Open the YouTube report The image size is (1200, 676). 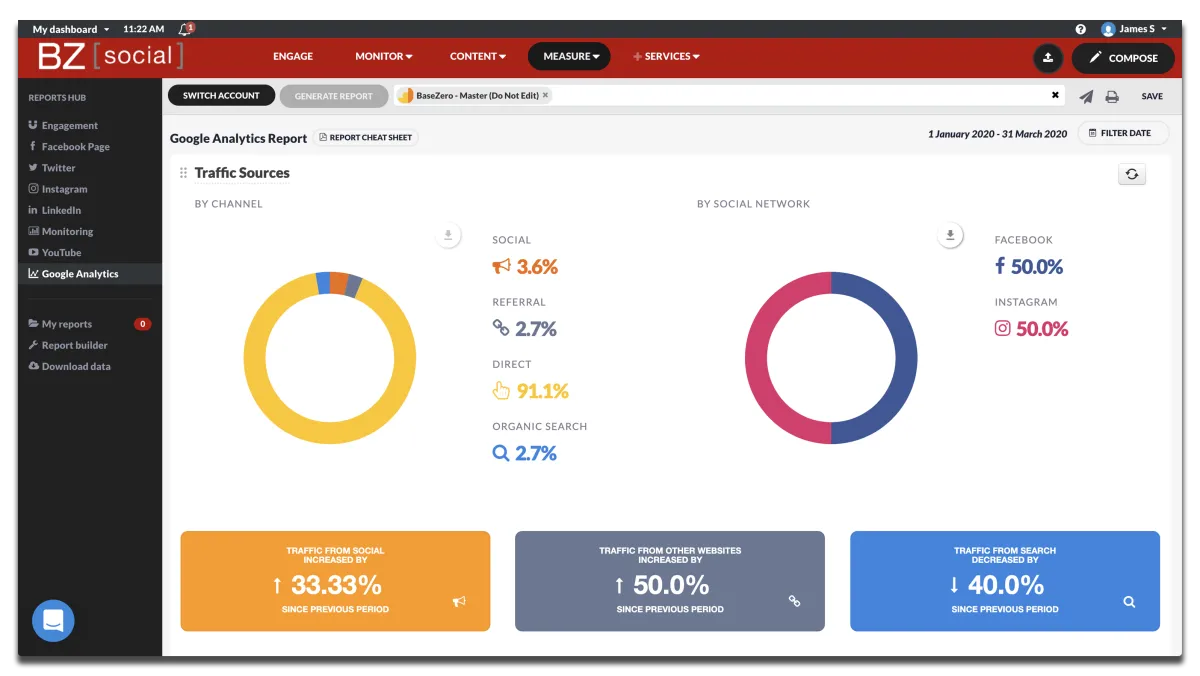tap(55, 253)
